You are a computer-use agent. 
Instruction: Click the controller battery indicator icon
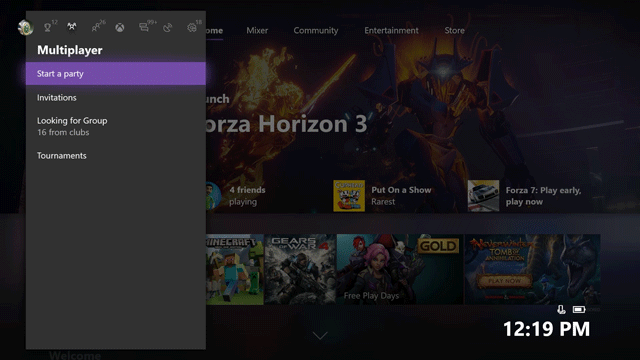[x=579, y=310]
